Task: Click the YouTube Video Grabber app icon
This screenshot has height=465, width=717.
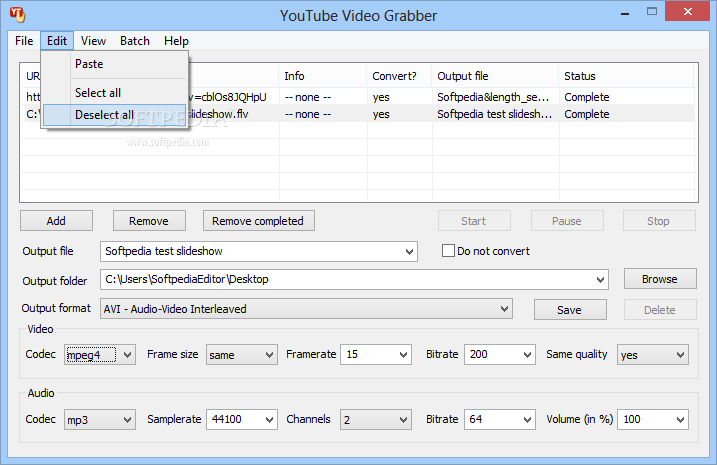Action: (x=17, y=15)
